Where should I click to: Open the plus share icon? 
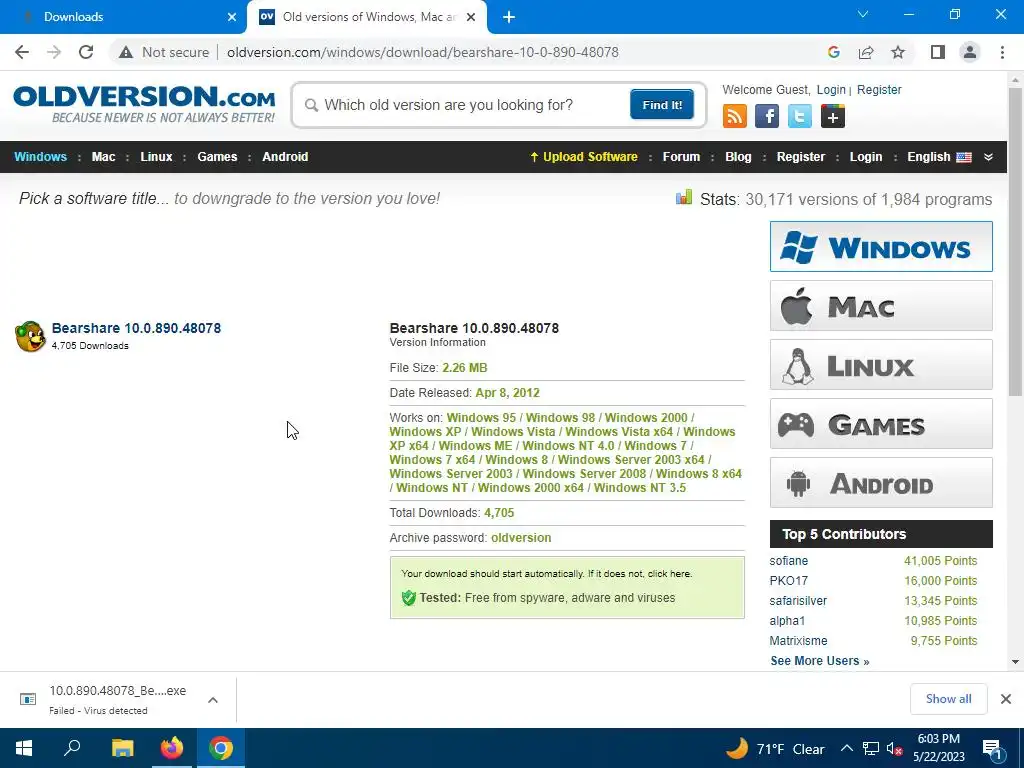tap(833, 116)
